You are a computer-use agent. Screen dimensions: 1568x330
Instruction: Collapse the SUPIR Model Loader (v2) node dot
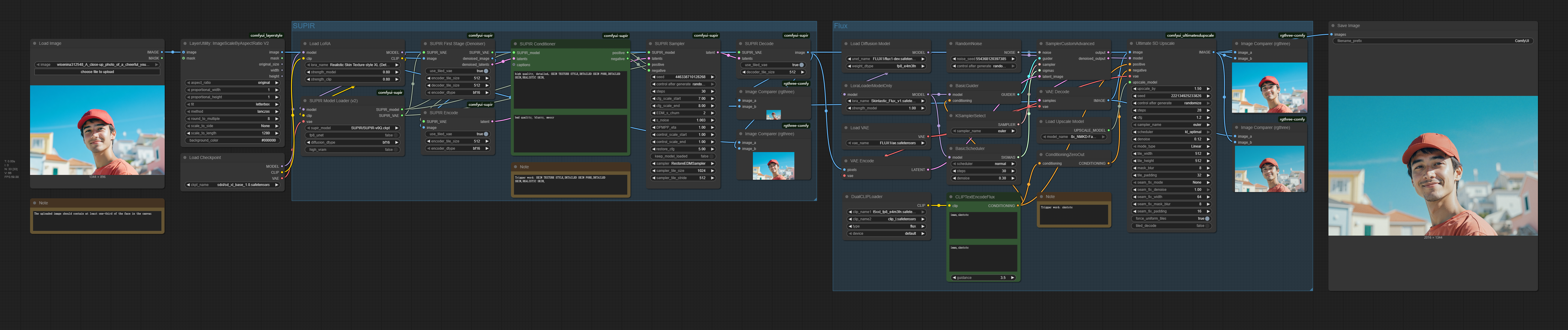point(304,100)
